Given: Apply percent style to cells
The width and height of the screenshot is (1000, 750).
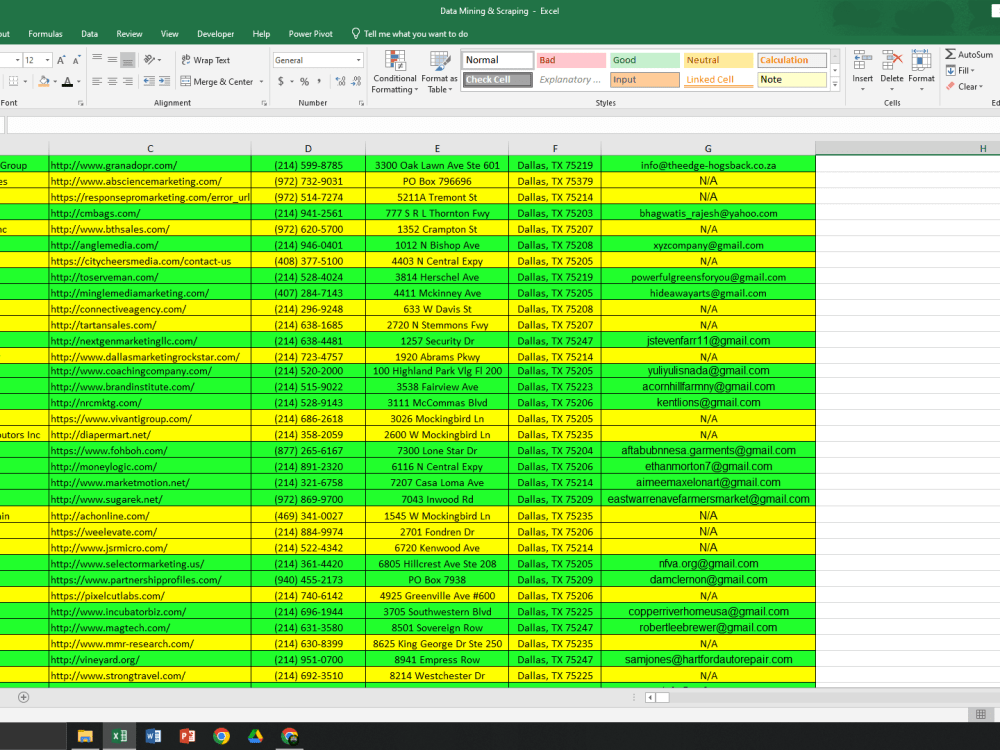Looking at the screenshot, I should click(x=304, y=82).
